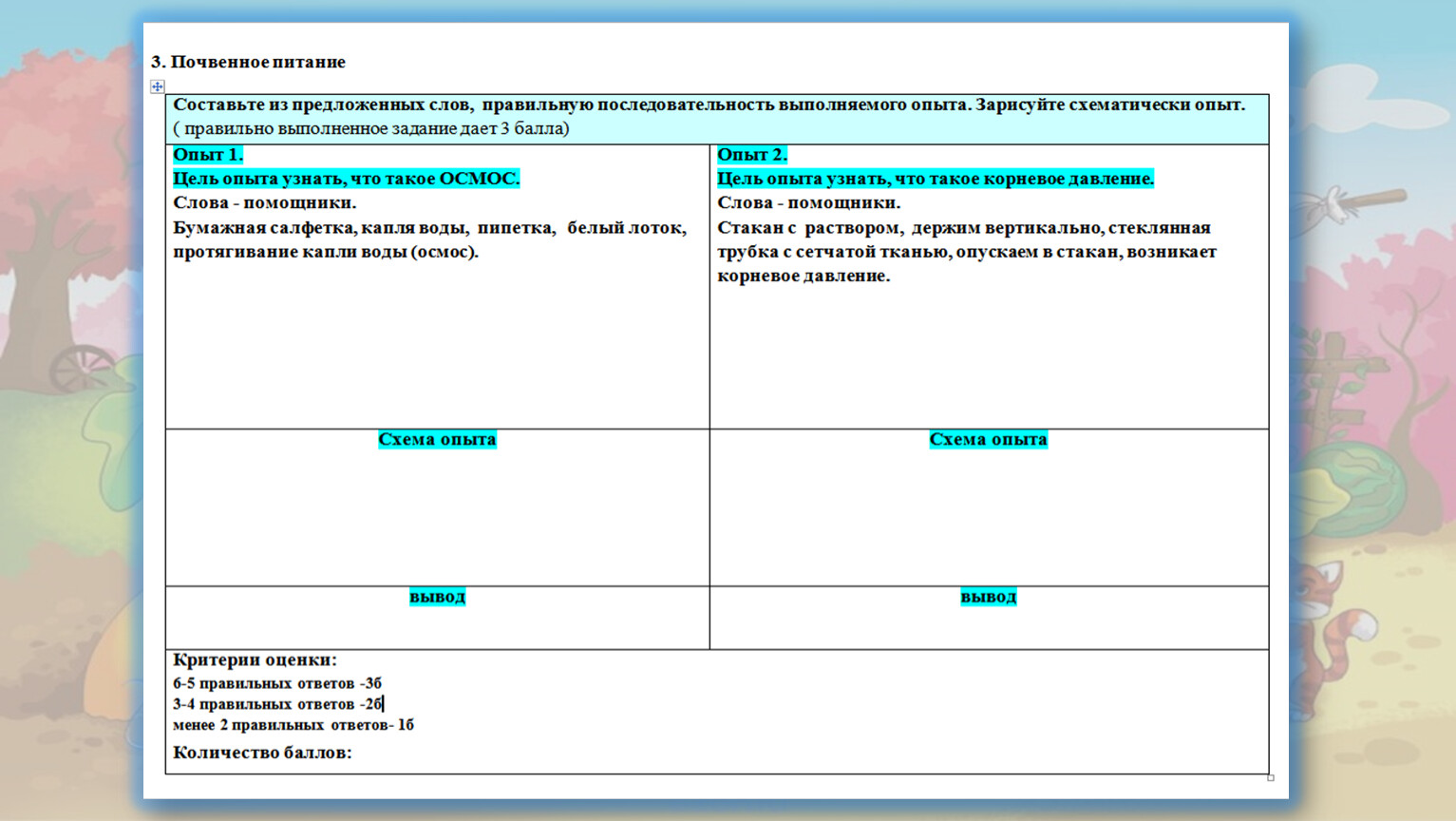Click the "Бумажная салфетка, капля воды" helper words
Screen dimensions: 1456x821
[x=428, y=228]
